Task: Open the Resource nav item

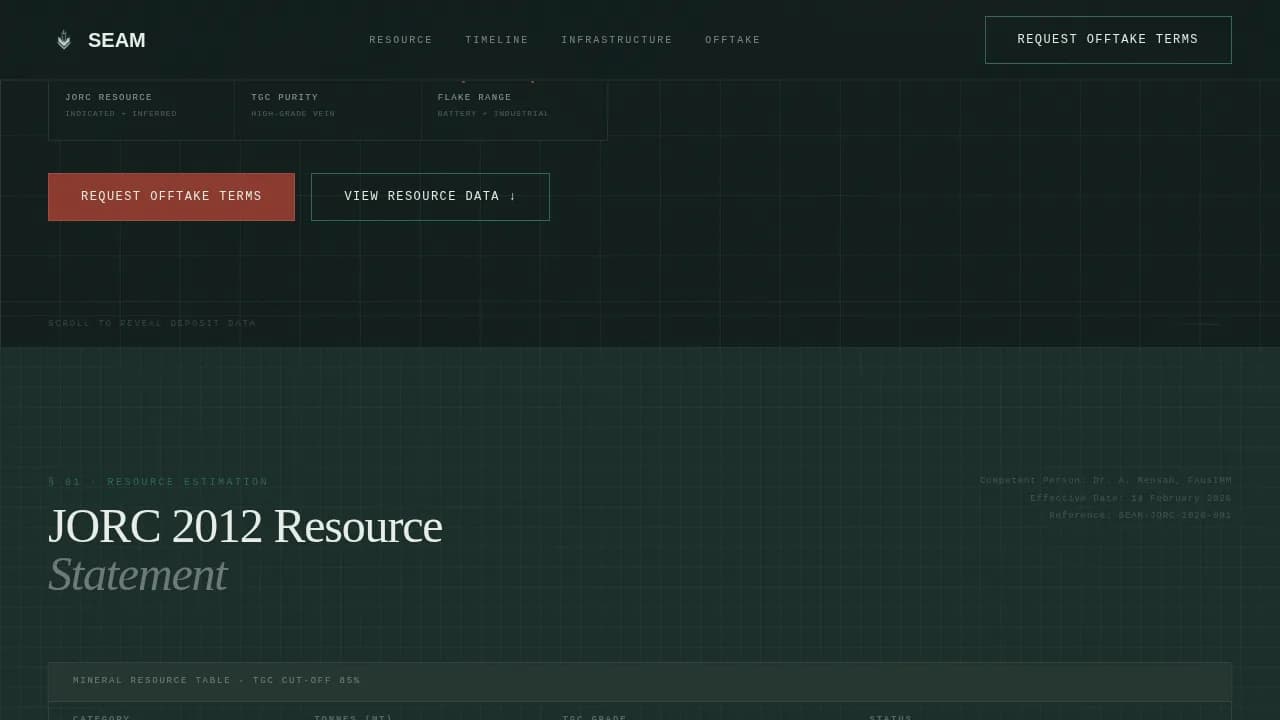Action: 400,40
